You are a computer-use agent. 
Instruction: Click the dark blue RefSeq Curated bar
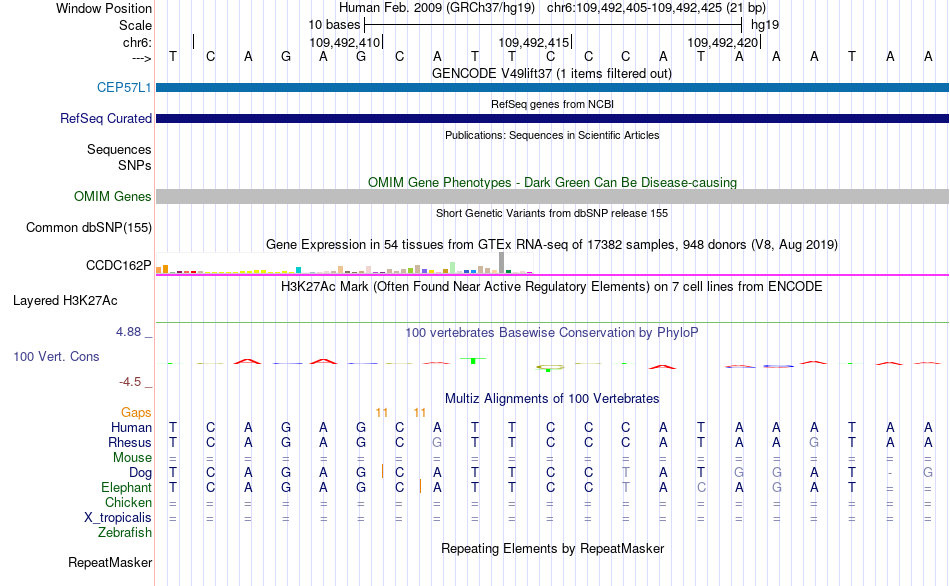[553, 118]
